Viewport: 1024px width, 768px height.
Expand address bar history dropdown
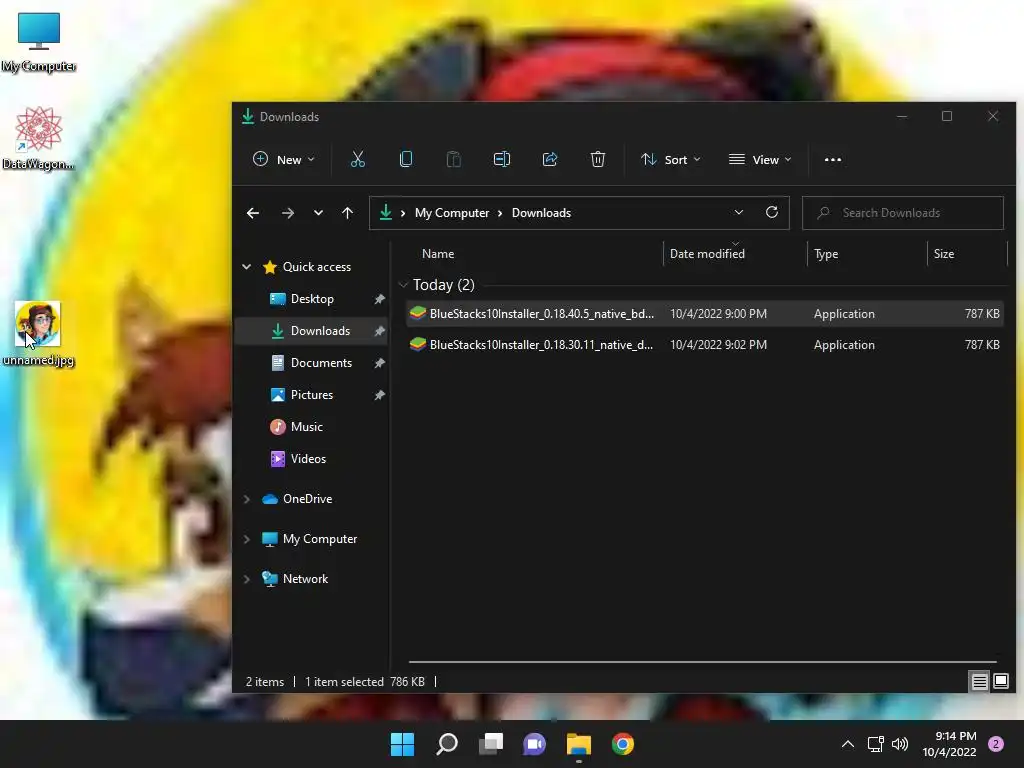click(x=739, y=212)
